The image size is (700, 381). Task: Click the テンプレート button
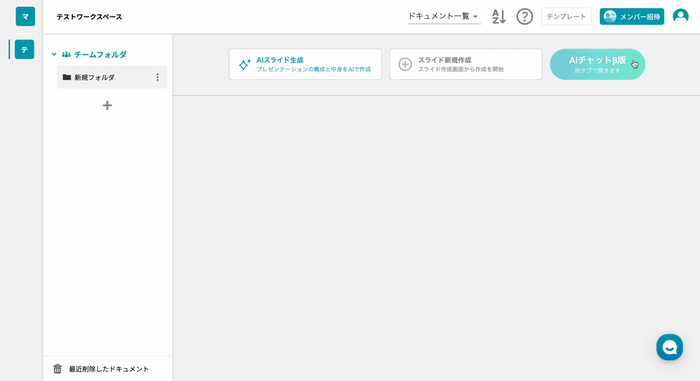point(566,17)
